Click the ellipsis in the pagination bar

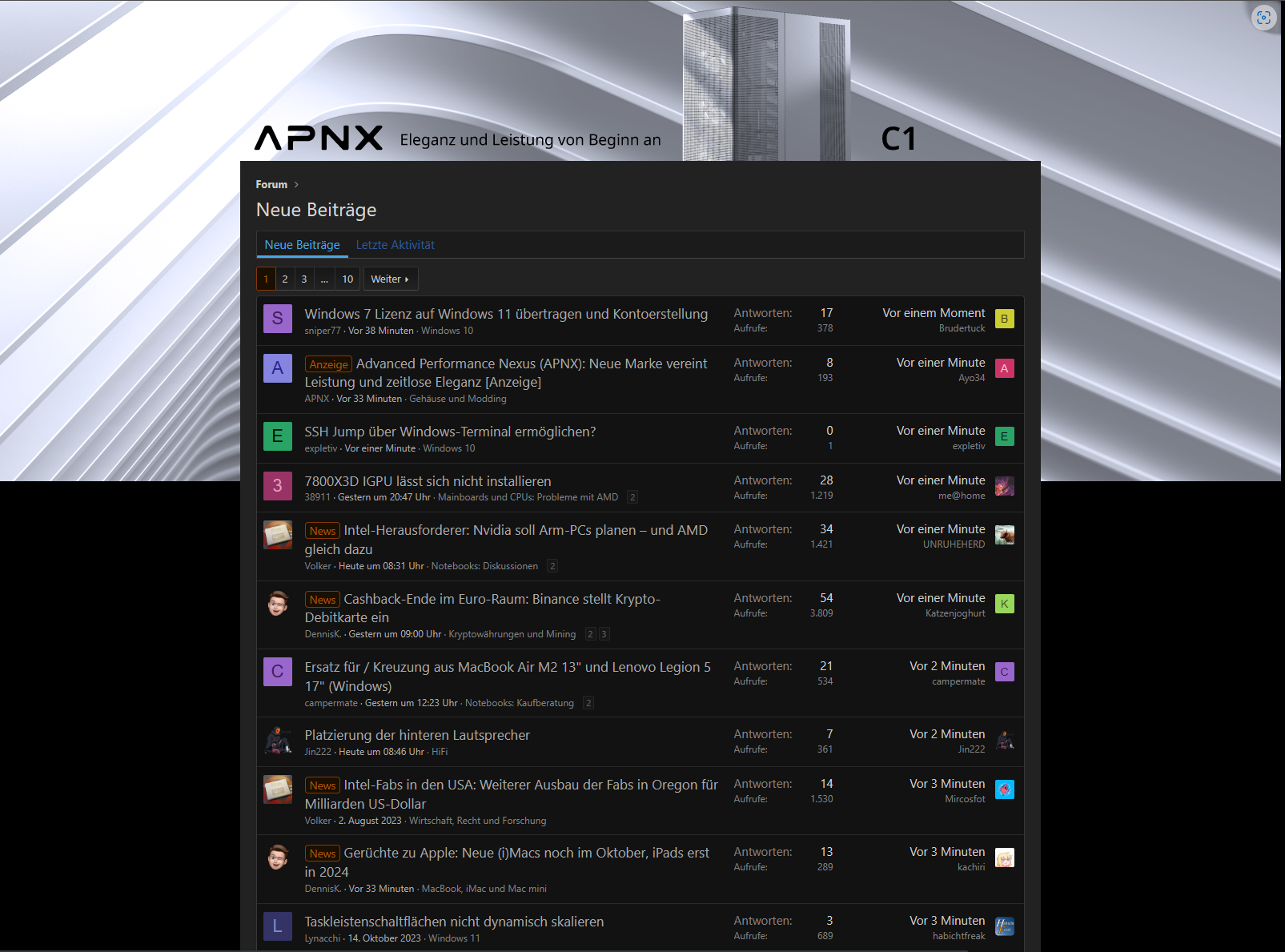(x=324, y=279)
